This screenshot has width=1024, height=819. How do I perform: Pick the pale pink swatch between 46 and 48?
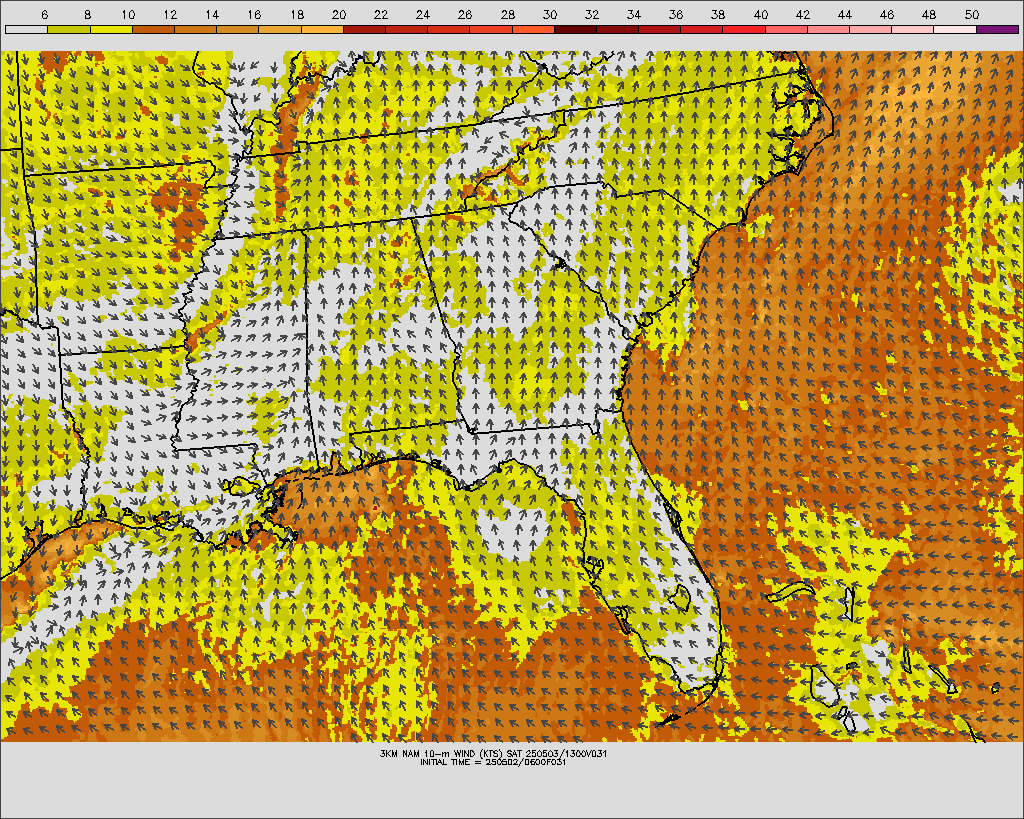[913, 29]
